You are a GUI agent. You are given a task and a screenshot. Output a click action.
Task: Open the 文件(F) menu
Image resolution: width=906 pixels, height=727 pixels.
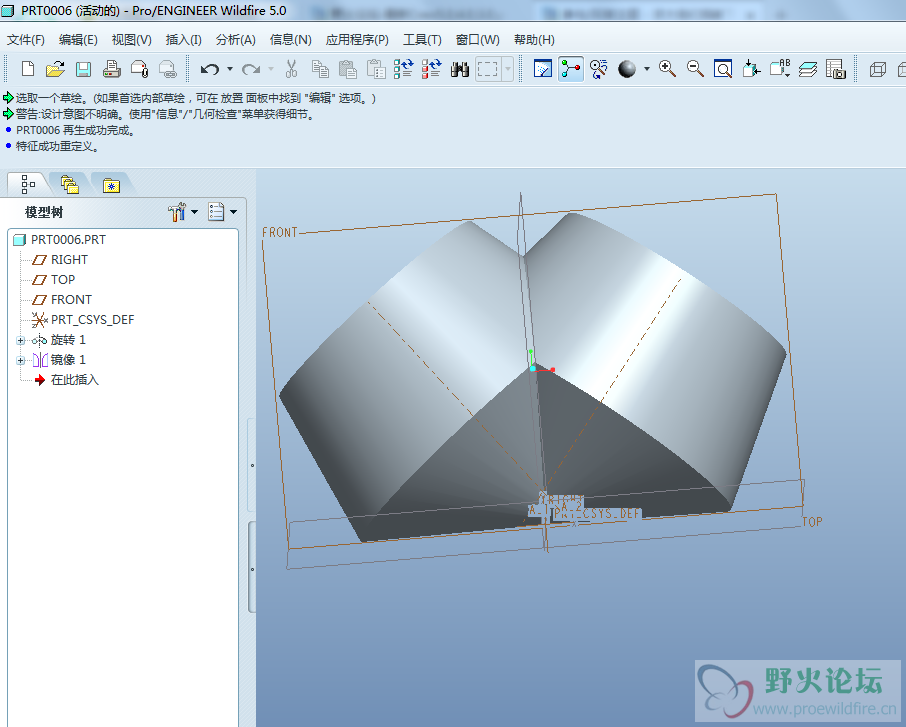click(x=25, y=40)
